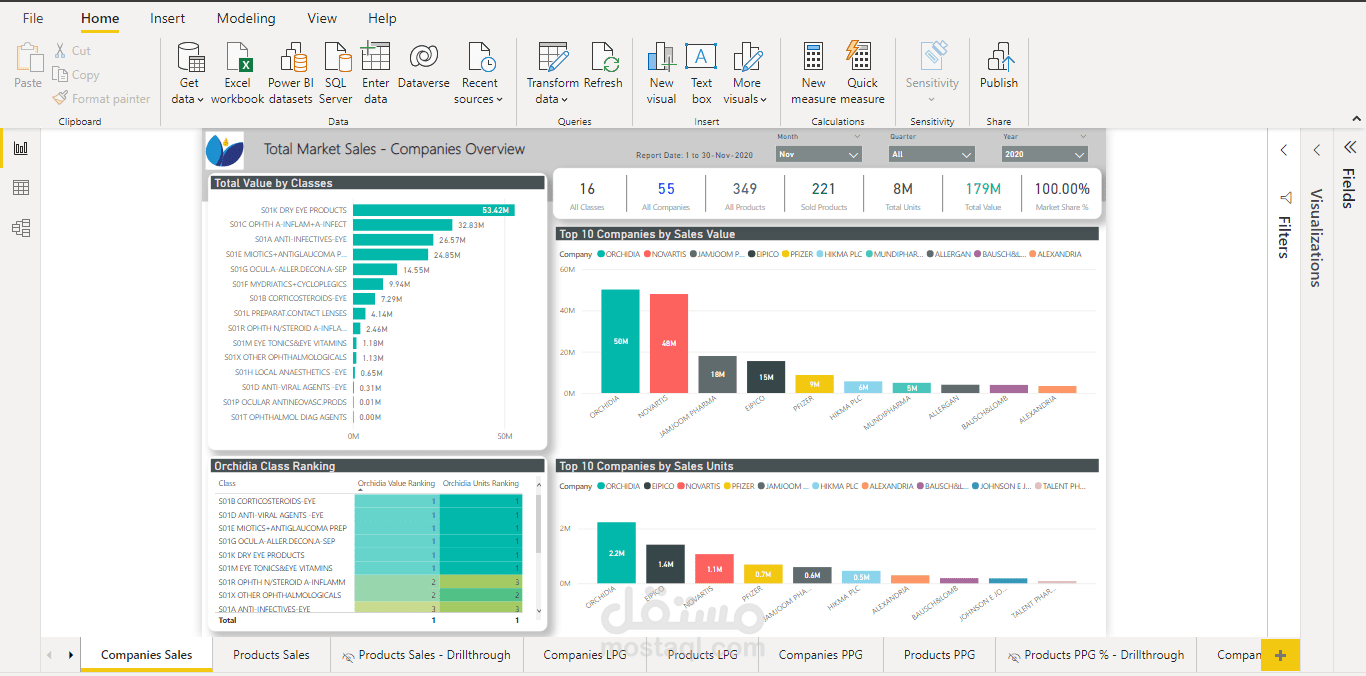Connect to SQL Server data
The width and height of the screenshot is (1366, 676).
click(336, 74)
